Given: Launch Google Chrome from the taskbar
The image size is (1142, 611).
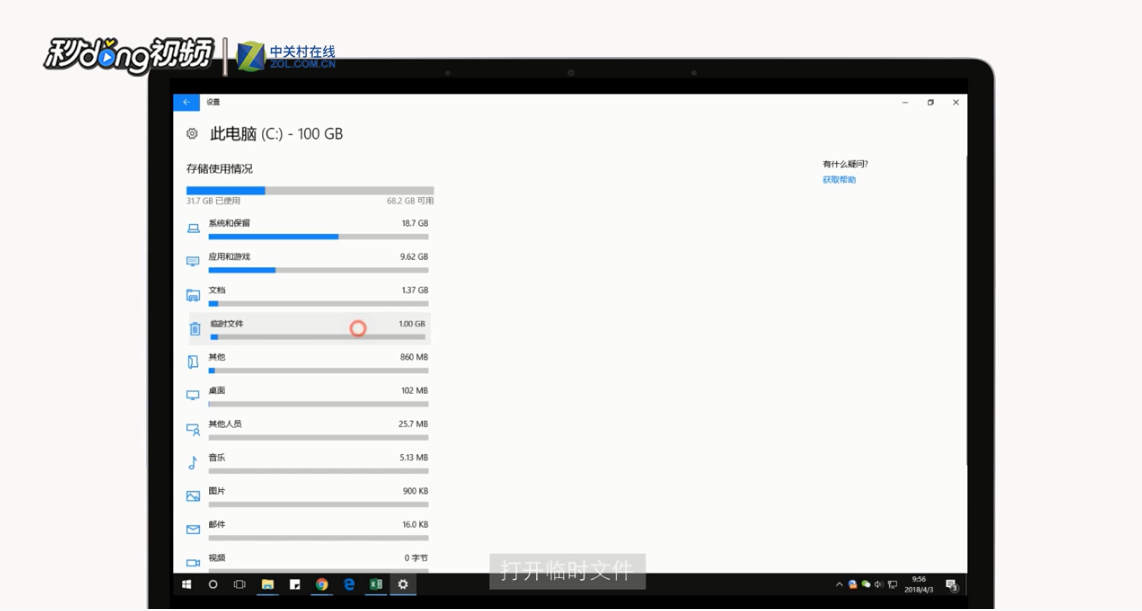Looking at the screenshot, I should [x=322, y=583].
